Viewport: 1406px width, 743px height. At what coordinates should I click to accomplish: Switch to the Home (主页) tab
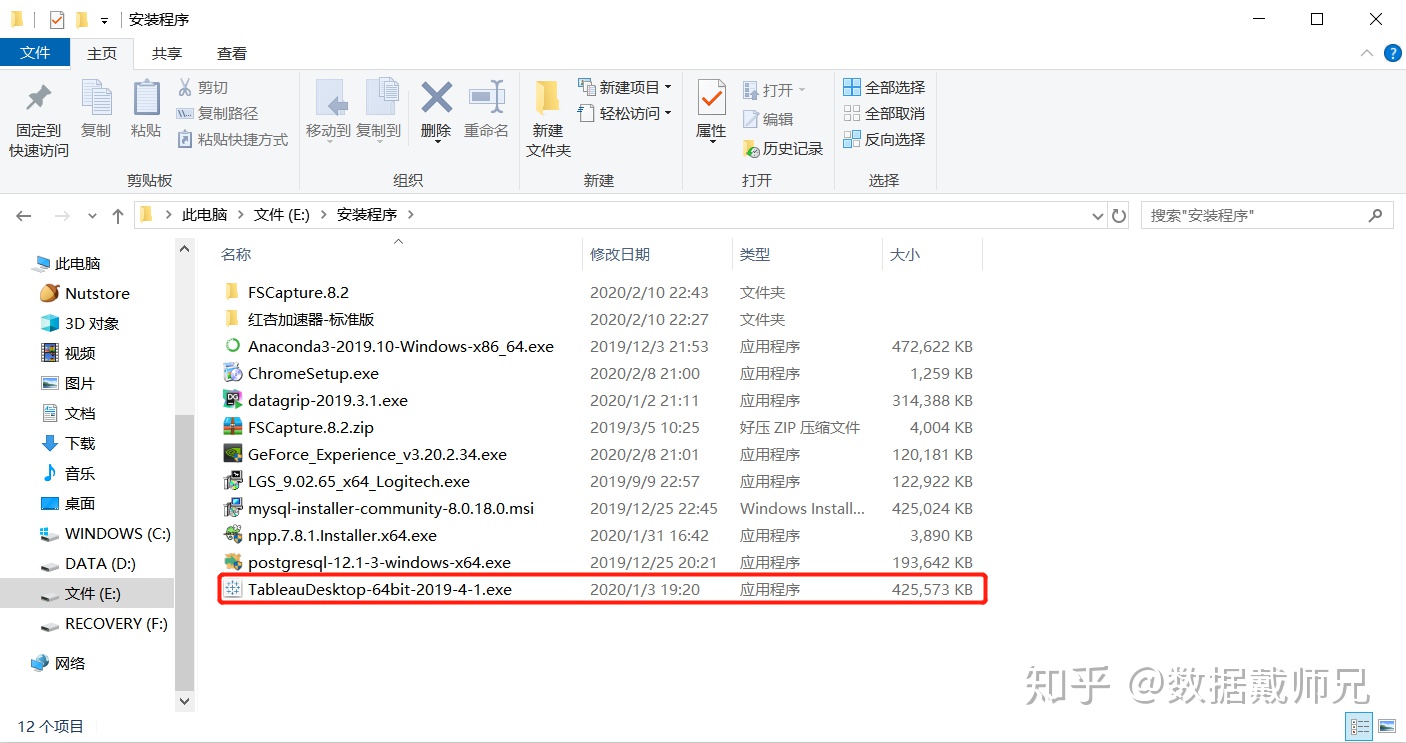click(102, 53)
